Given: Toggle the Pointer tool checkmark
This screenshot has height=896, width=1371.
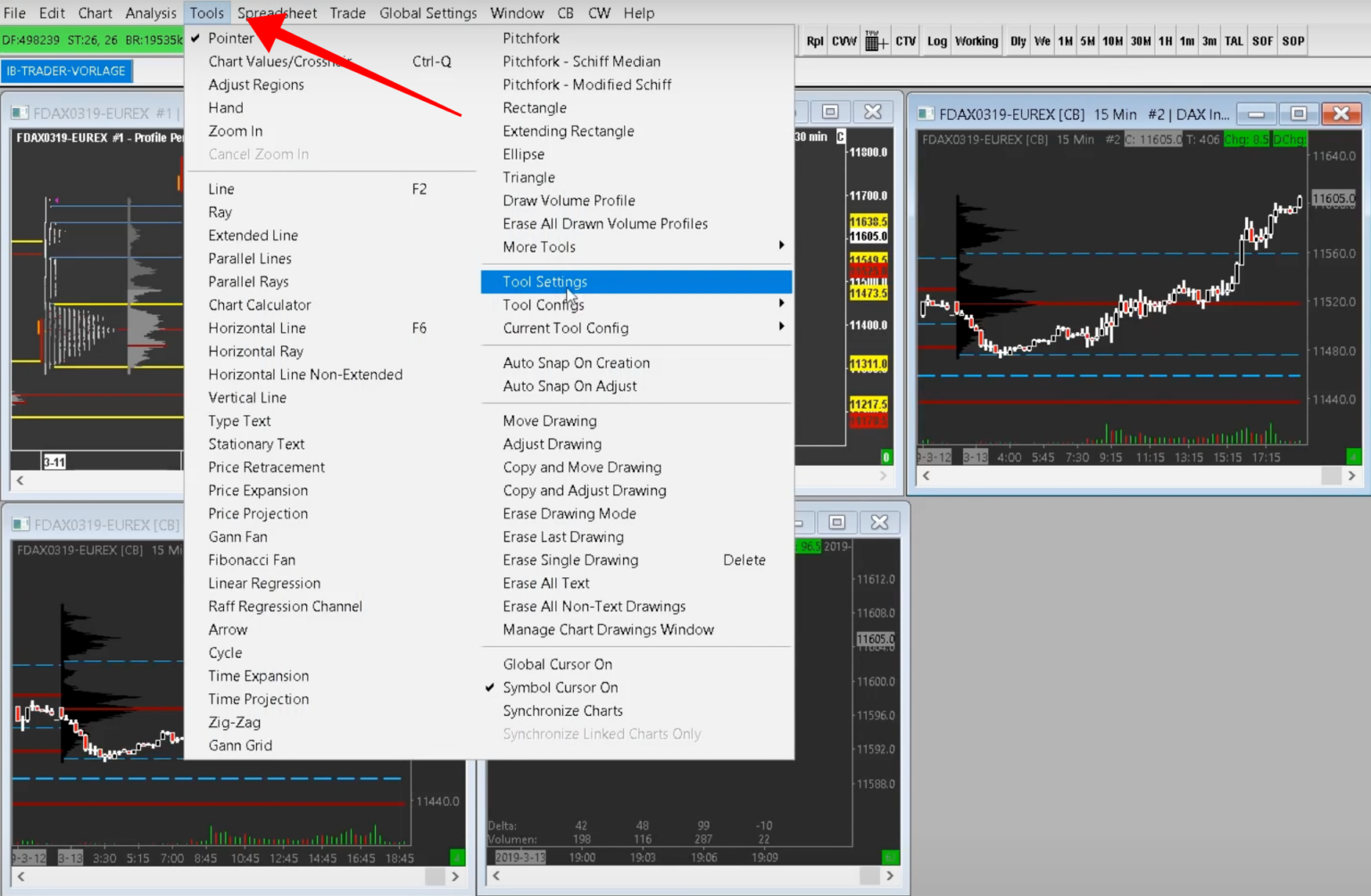Looking at the screenshot, I should pos(230,38).
